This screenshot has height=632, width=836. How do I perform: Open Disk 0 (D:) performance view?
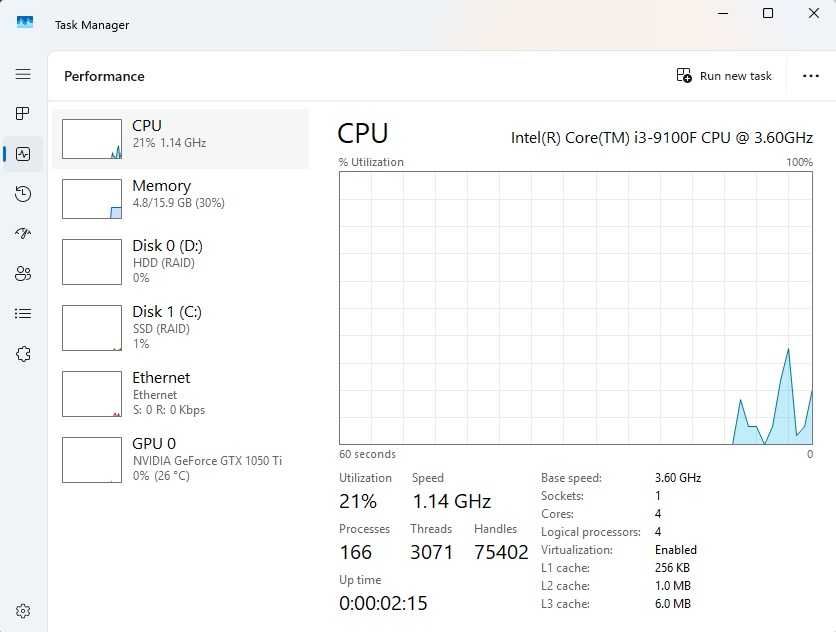[180, 261]
